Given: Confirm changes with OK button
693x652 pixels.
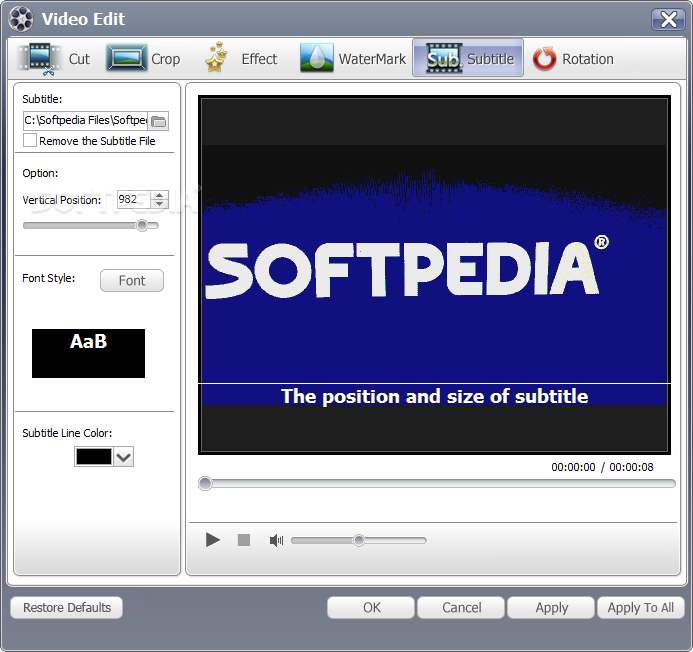Looking at the screenshot, I should 371,608.
